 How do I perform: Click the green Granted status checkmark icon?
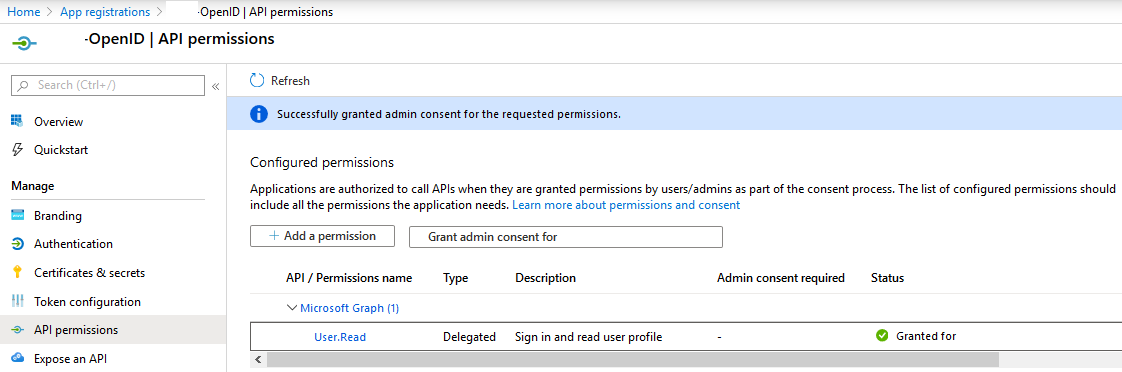tap(882, 336)
